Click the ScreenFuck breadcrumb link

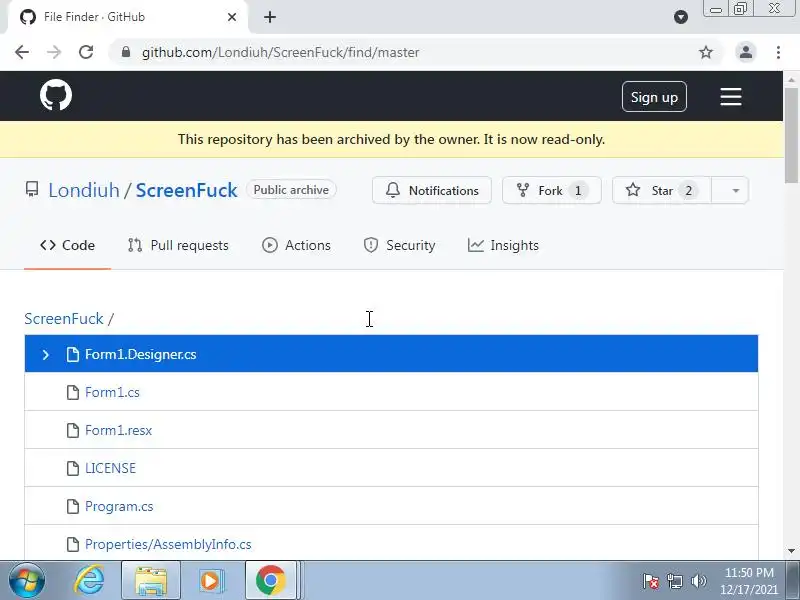[64, 319]
